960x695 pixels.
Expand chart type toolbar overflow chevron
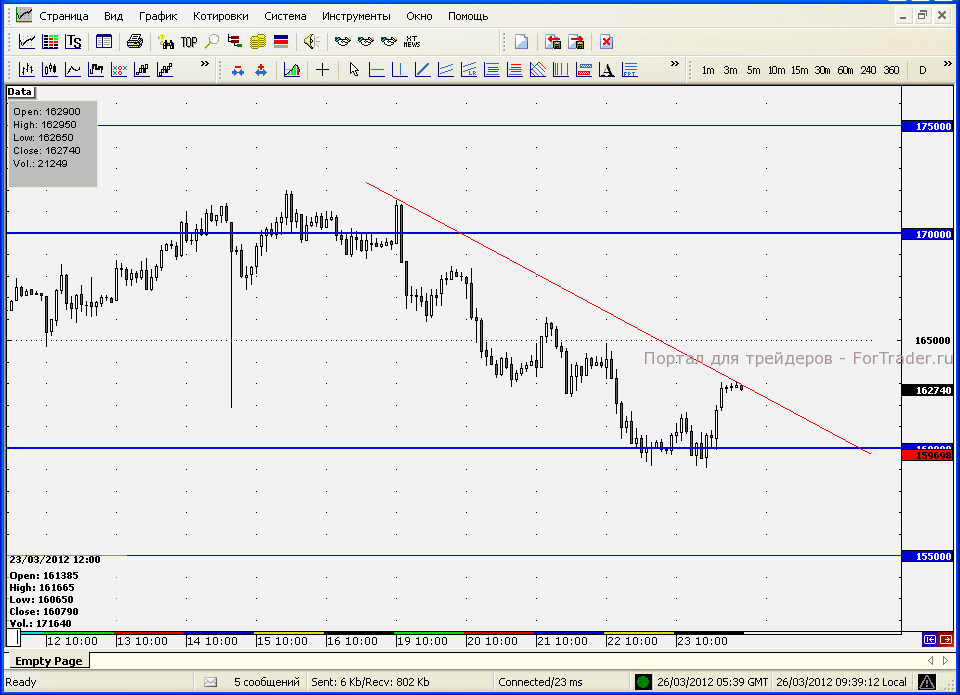point(205,65)
